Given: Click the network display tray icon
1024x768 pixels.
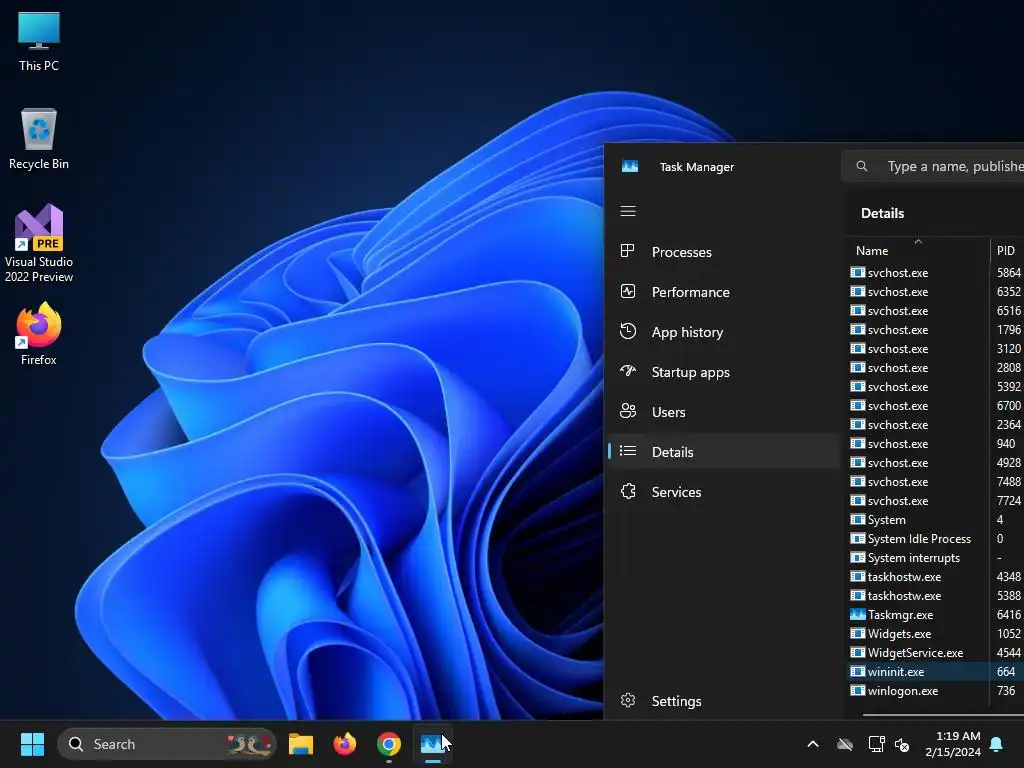Looking at the screenshot, I should tap(876, 744).
